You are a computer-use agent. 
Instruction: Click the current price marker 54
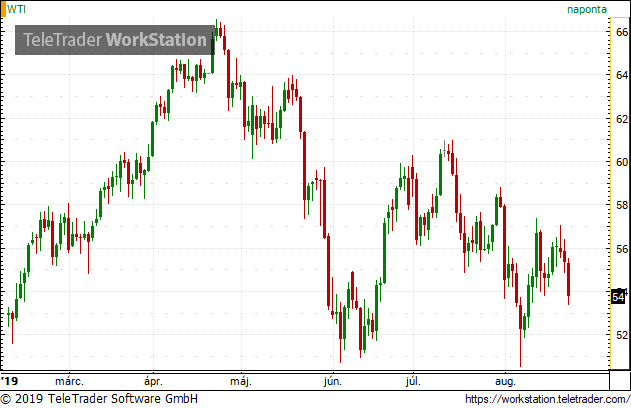coord(619,297)
